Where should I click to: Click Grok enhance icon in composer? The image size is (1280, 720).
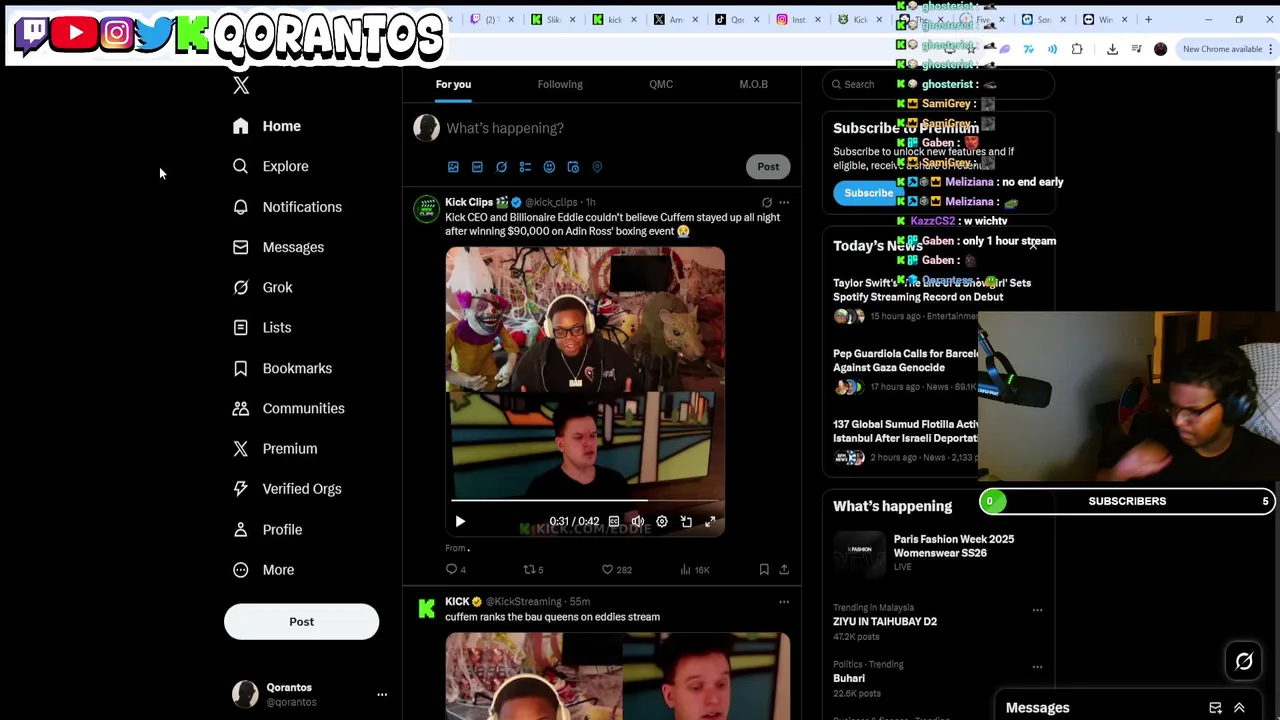click(x=501, y=167)
